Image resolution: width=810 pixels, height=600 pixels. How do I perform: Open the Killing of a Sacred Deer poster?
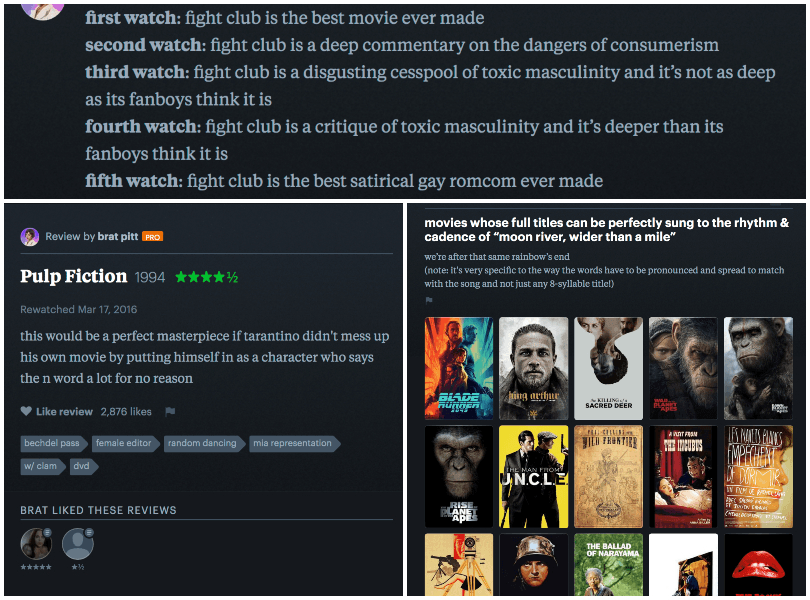click(609, 368)
